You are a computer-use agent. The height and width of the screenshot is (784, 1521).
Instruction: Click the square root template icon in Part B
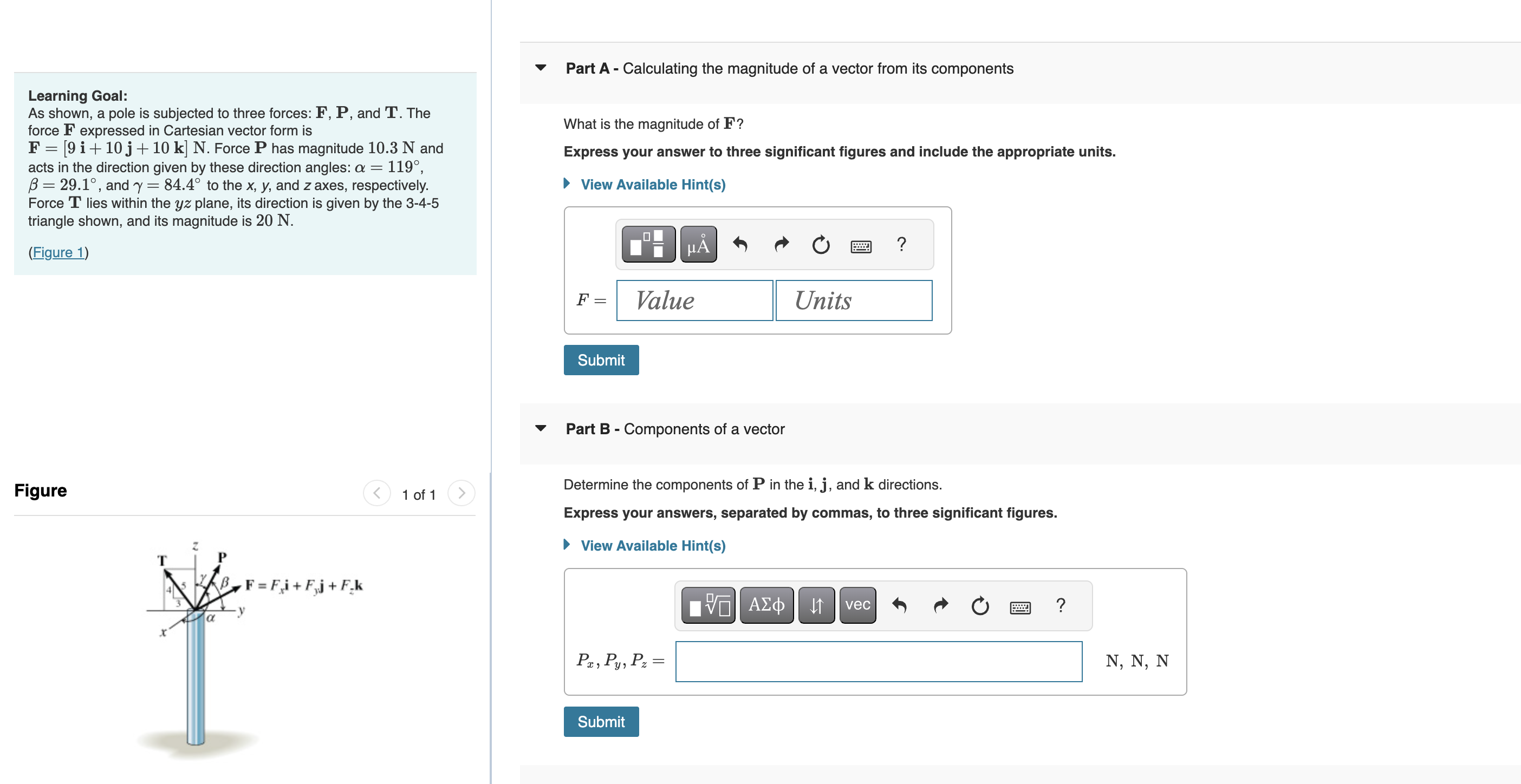(707, 605)
